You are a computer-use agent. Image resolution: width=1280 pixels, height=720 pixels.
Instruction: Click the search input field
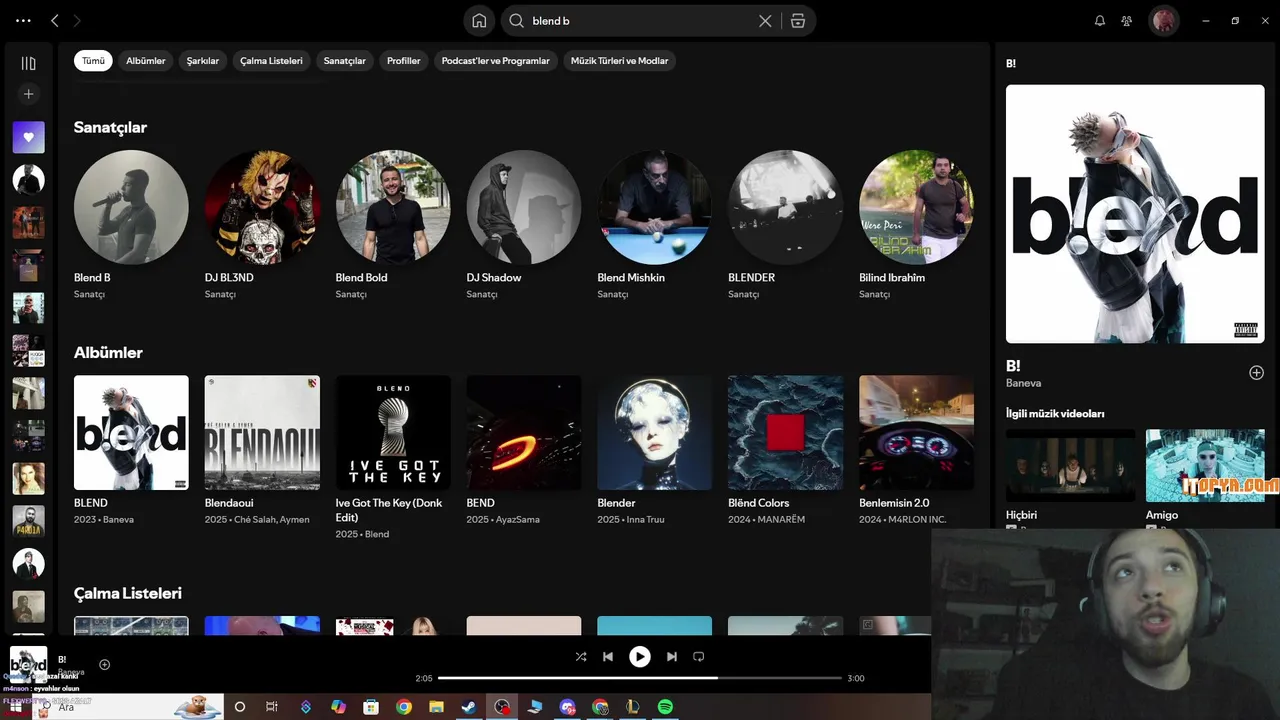(640, 21)
